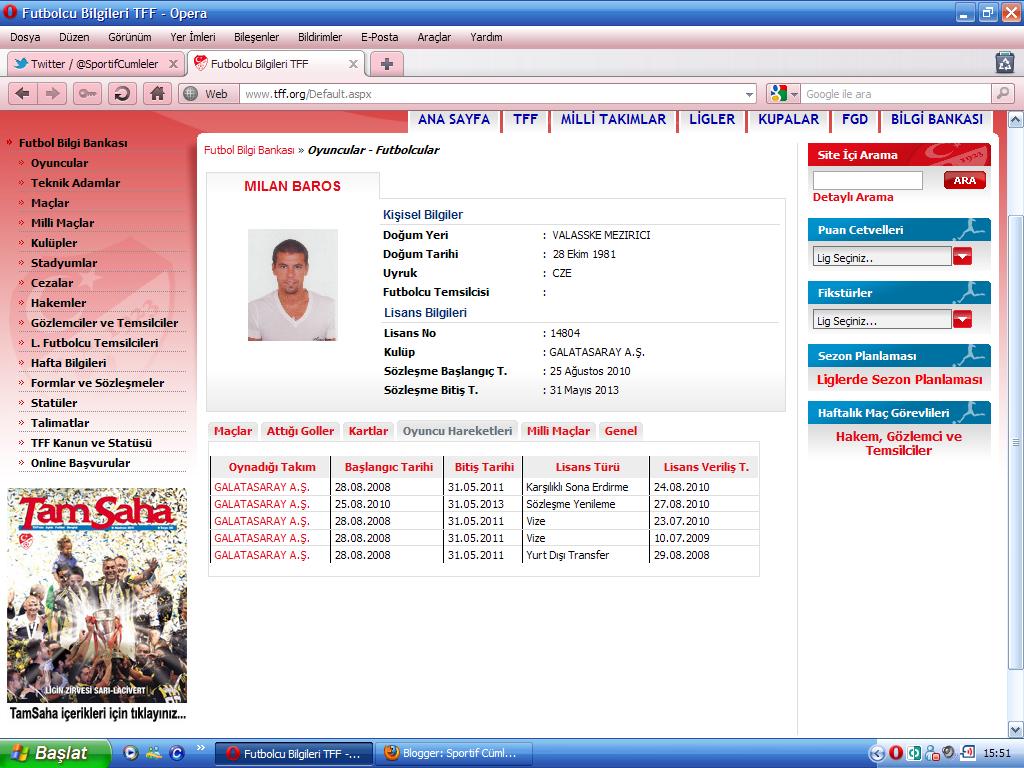This screenshot has height=768, width=1024.
Task: Open Online Başvurular sidebar link
Action: [x=80, y=463]
